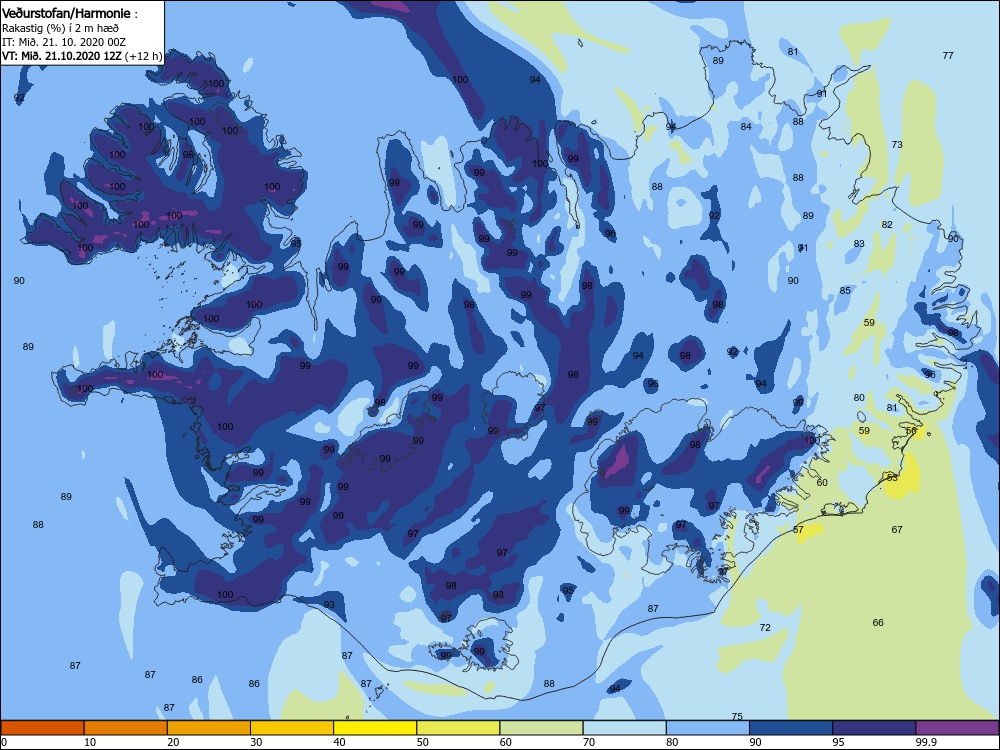
Task: Click the humidity value 66 over the sea
Action: click(878, 622)
